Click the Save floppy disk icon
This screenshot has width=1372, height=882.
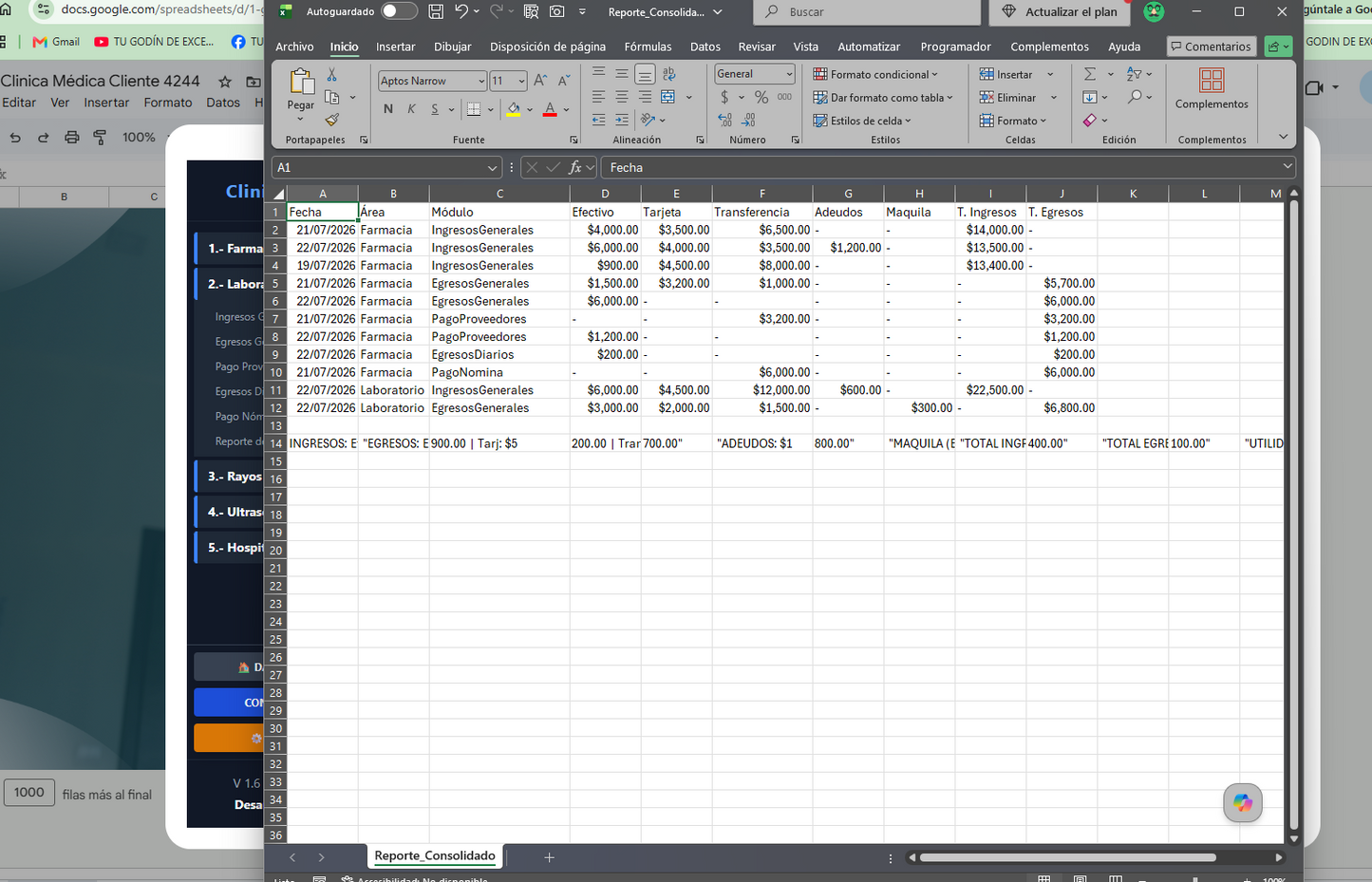point(436,11)
